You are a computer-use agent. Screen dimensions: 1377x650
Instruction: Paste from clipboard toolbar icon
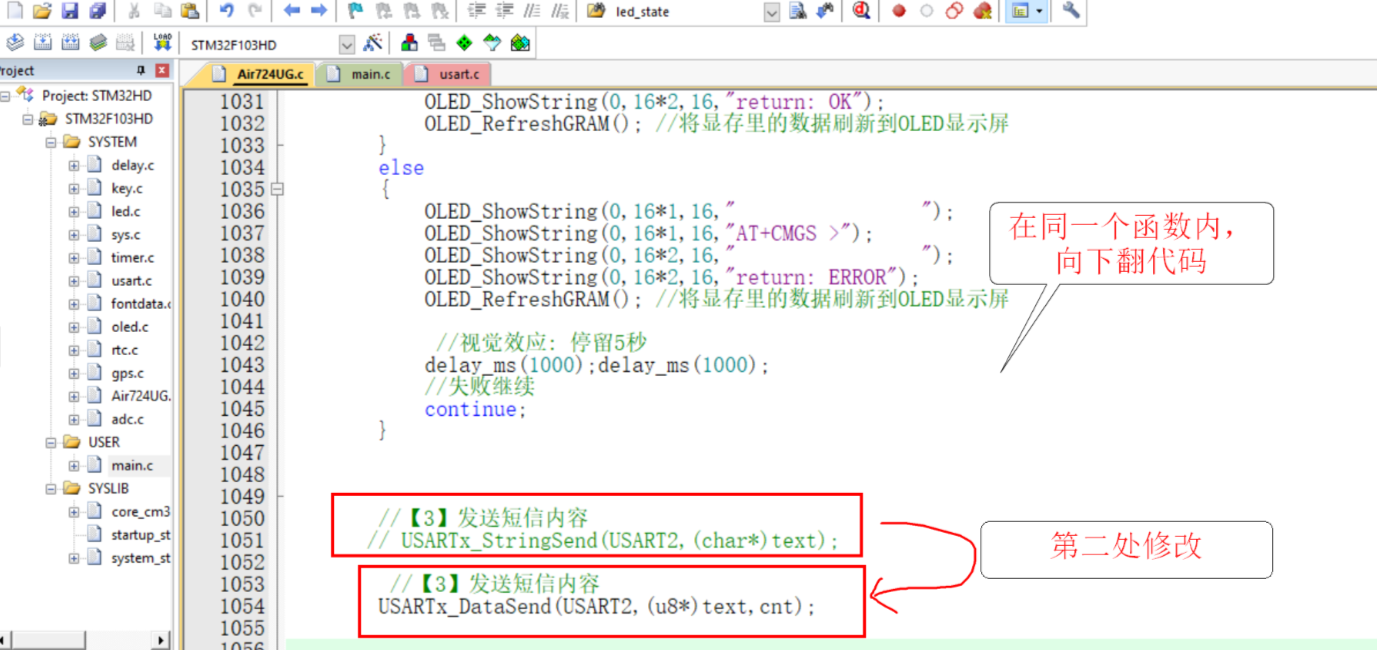[x=190, y=11]
